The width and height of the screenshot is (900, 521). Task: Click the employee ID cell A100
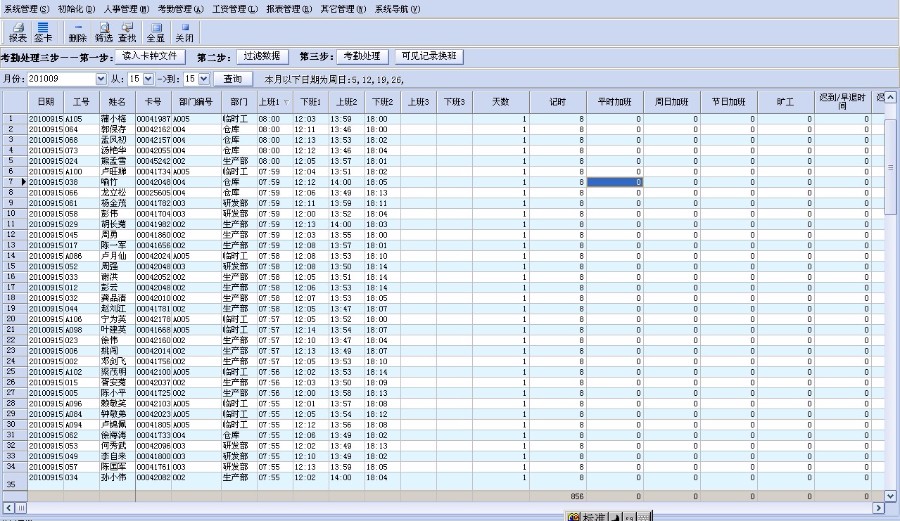click(82, 172)
